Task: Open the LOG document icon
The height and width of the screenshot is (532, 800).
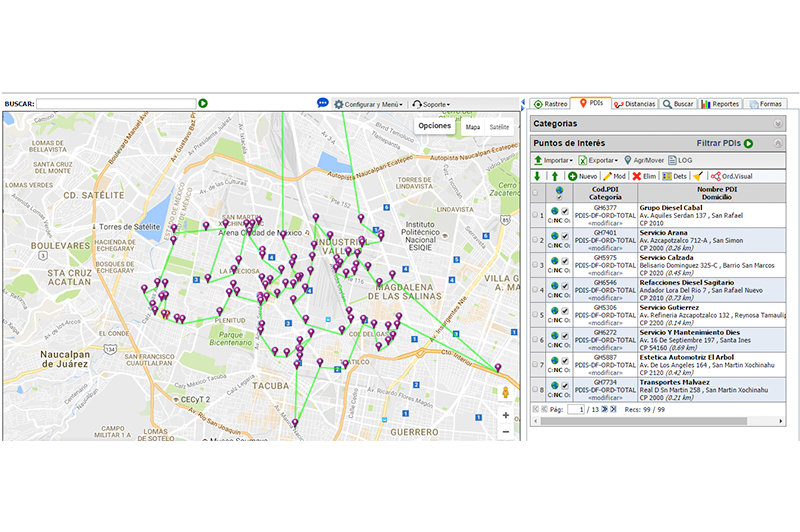Action: coord(672,160)
